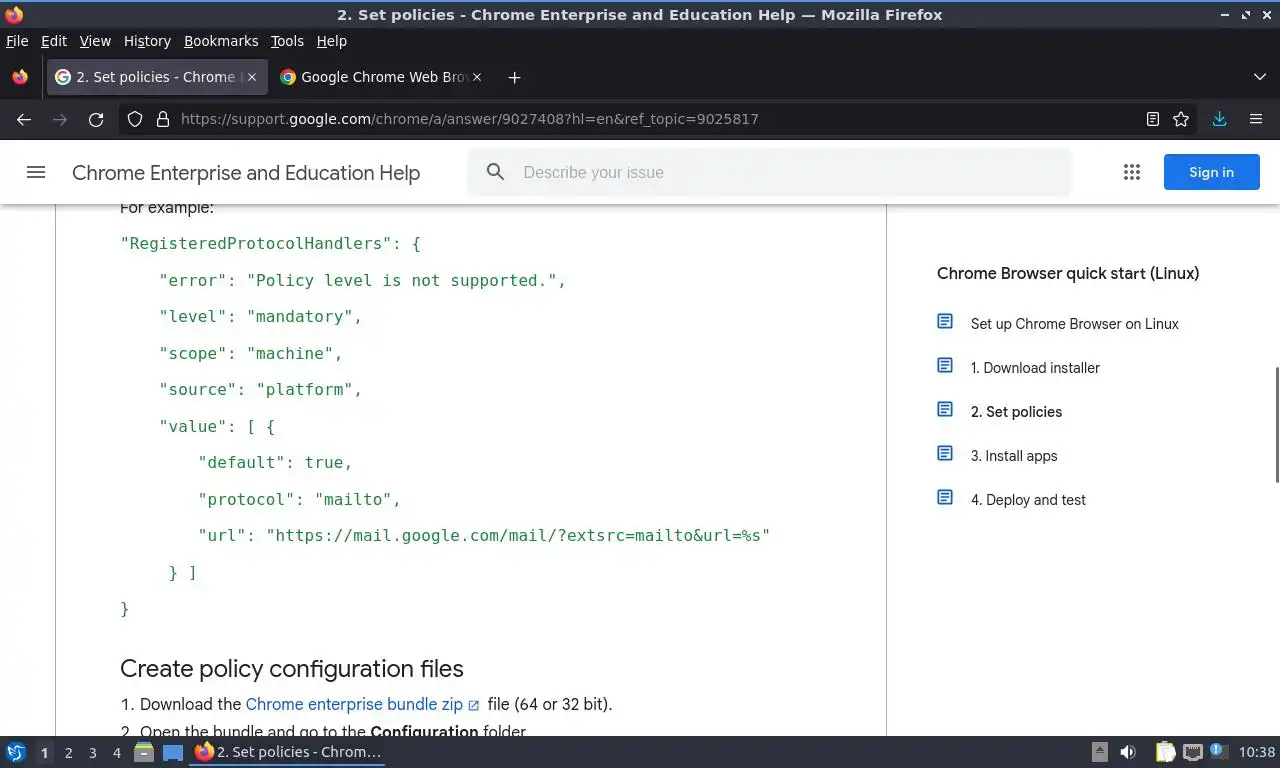
Task: Open the View menu
Action: click(95, 41)
